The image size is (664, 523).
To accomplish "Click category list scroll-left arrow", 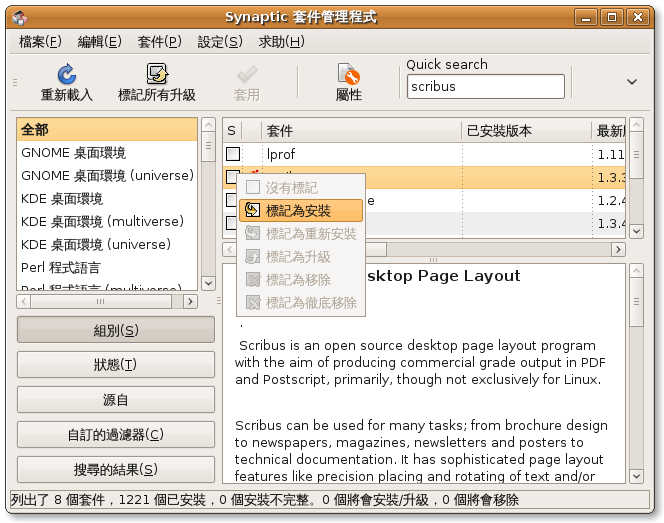I will (x=24, y=302).
